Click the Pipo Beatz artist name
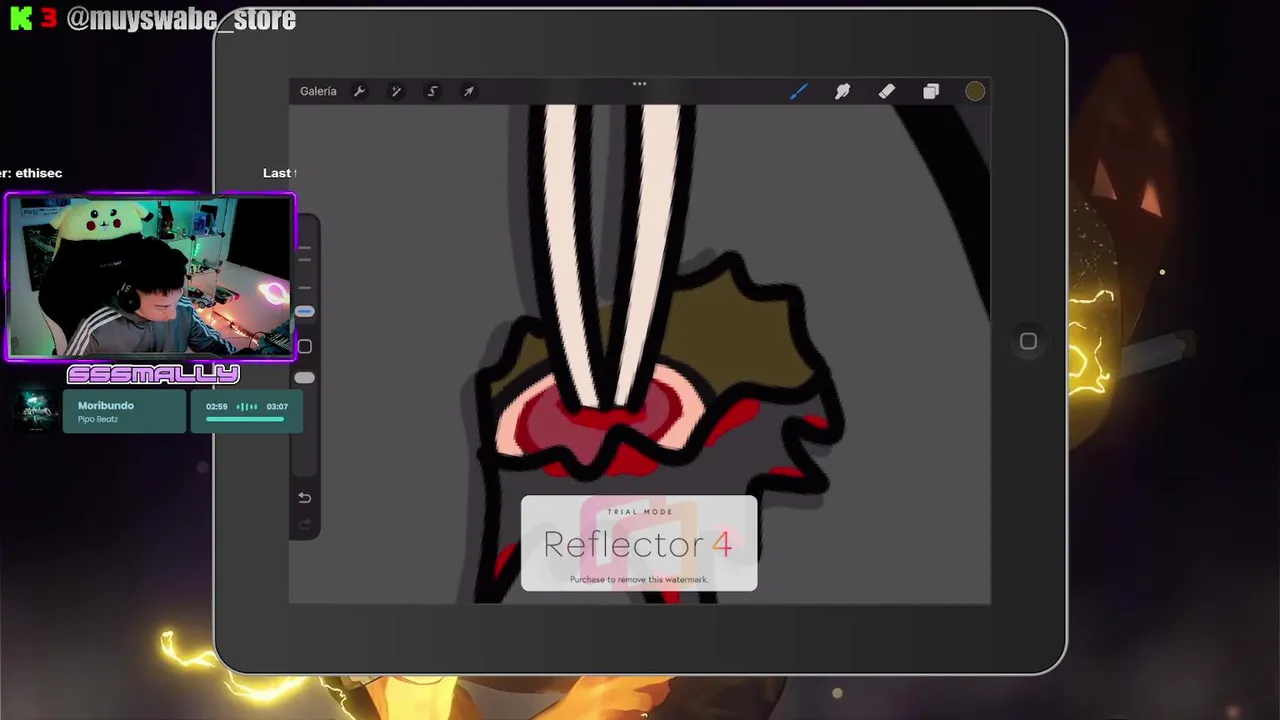 pos(98,419)
